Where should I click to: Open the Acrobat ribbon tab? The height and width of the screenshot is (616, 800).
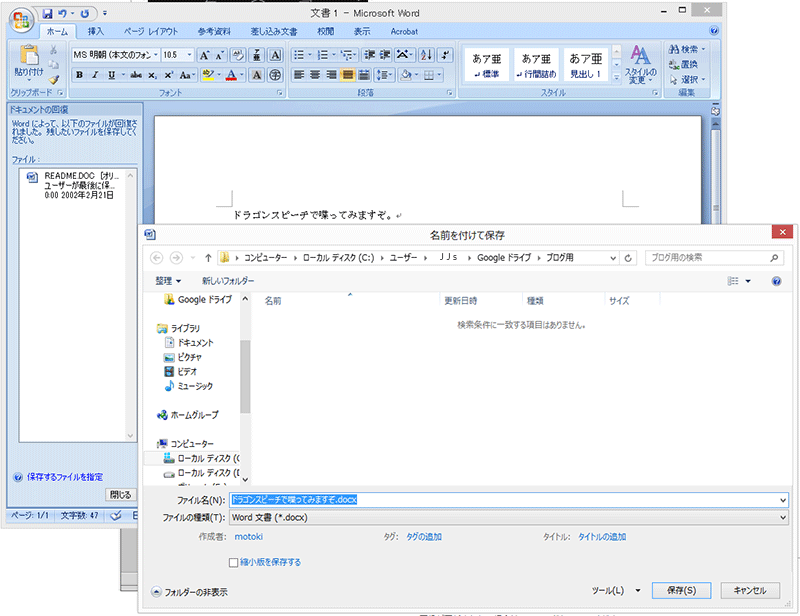(x=404, y=31)
